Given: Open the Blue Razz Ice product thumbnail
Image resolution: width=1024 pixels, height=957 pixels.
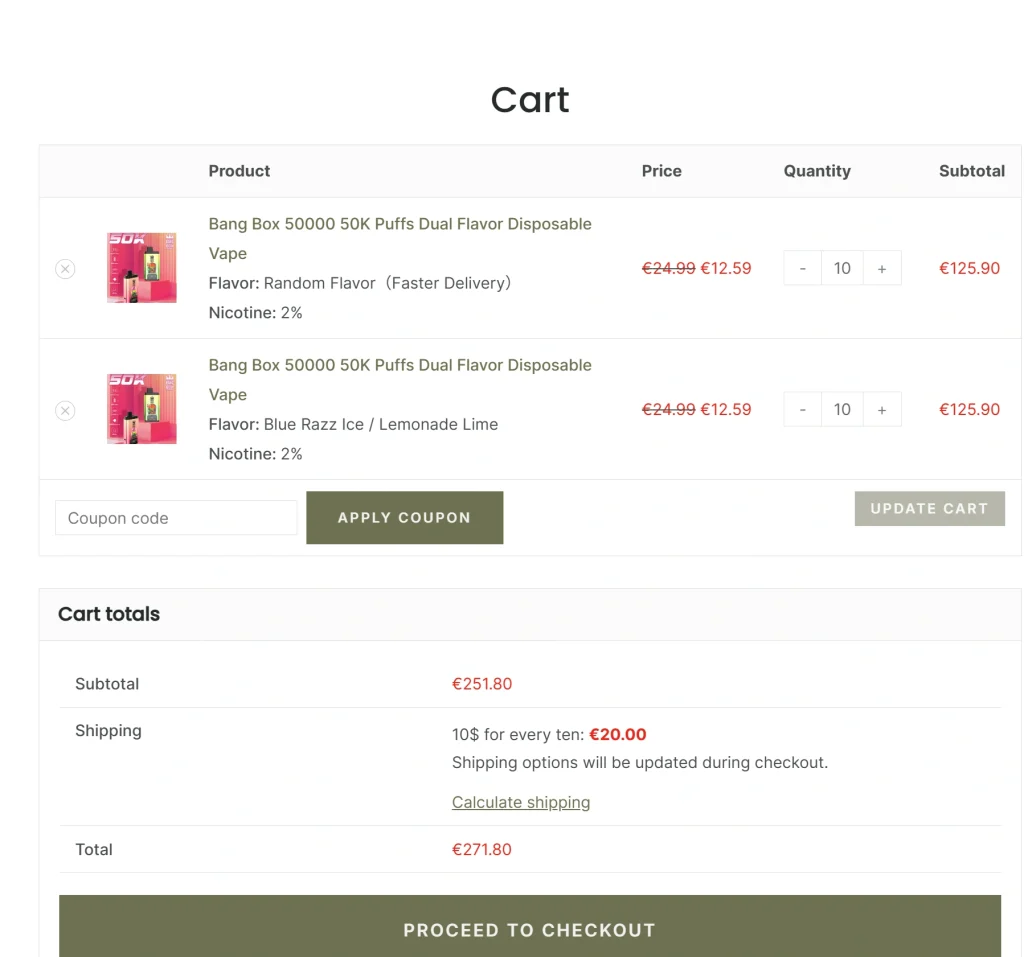Looking at the screenshot, I should pos(142,409).
